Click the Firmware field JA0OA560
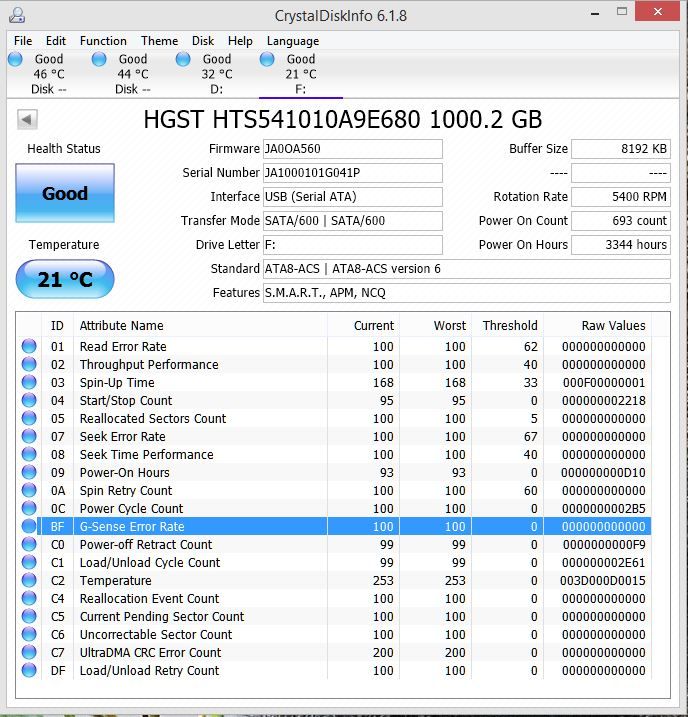The height and width of the screenshot is (717, 688). (x=352, y=149)
